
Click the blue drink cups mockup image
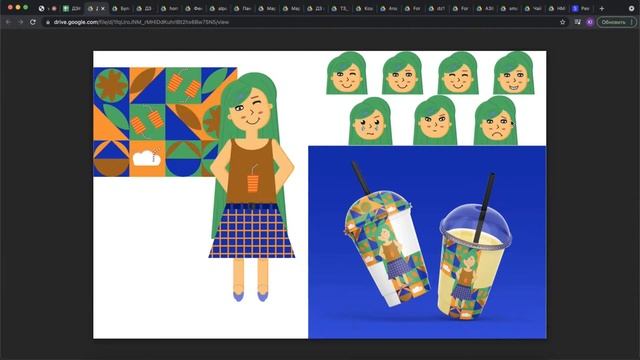click(427, 242)
